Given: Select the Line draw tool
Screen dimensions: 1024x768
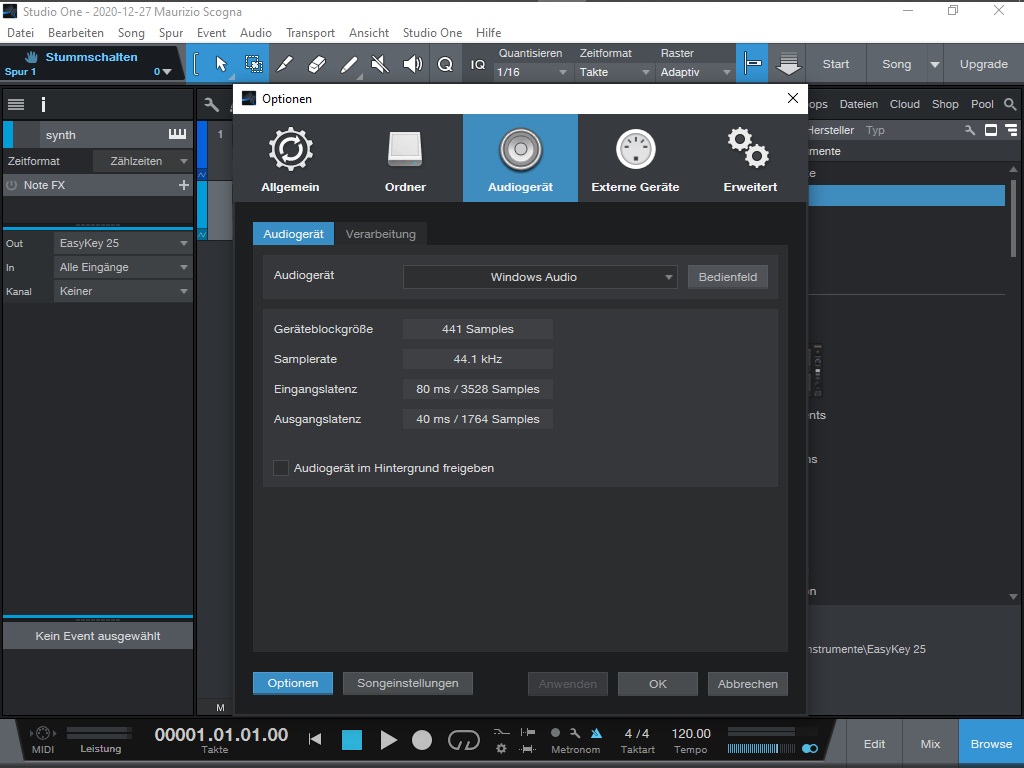Looking at the screenshot, I should [349, 64].
